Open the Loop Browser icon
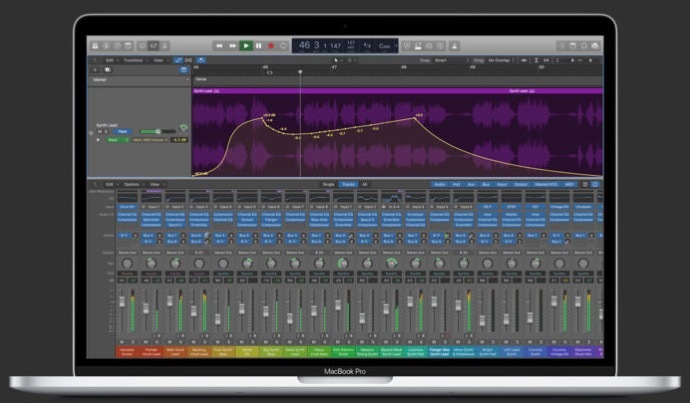This screenshot has height=403, width=690. 584,46
